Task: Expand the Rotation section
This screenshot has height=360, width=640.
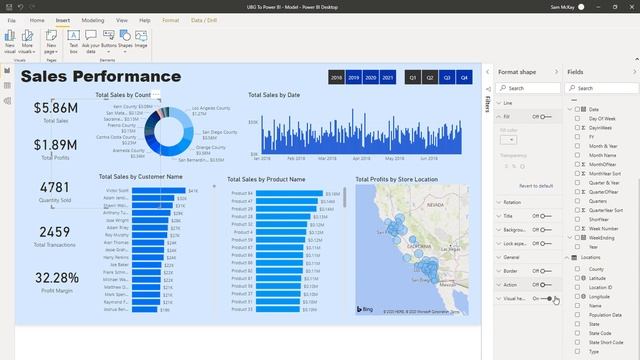Action: pos(499,202)
